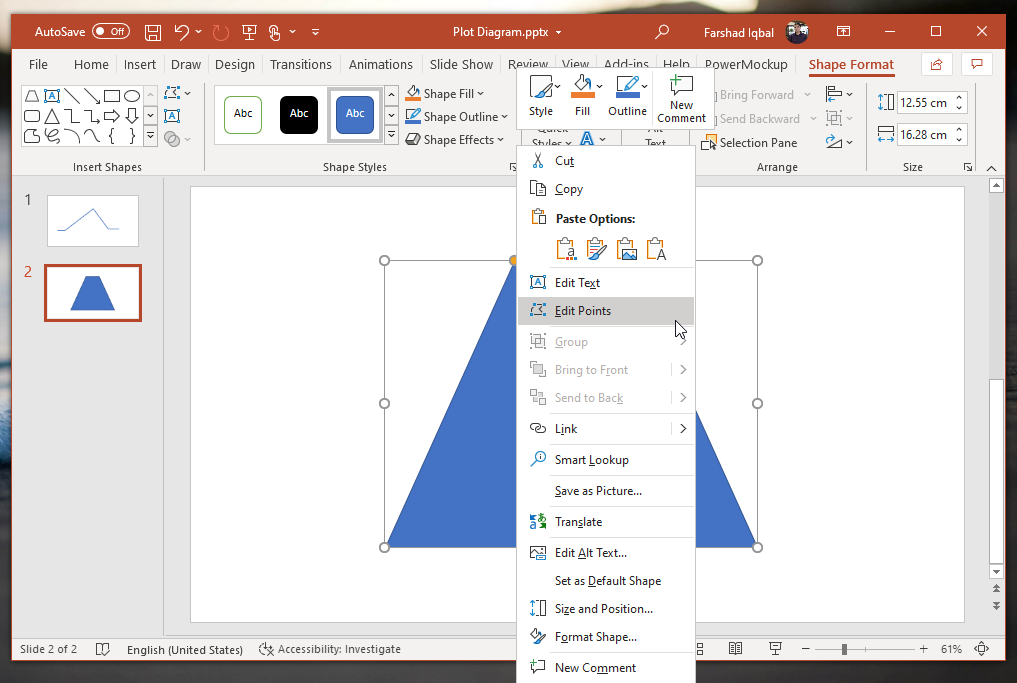Select the green-outlined Abc shape style
1017x683 pixels.
click(x=243, y=114)
